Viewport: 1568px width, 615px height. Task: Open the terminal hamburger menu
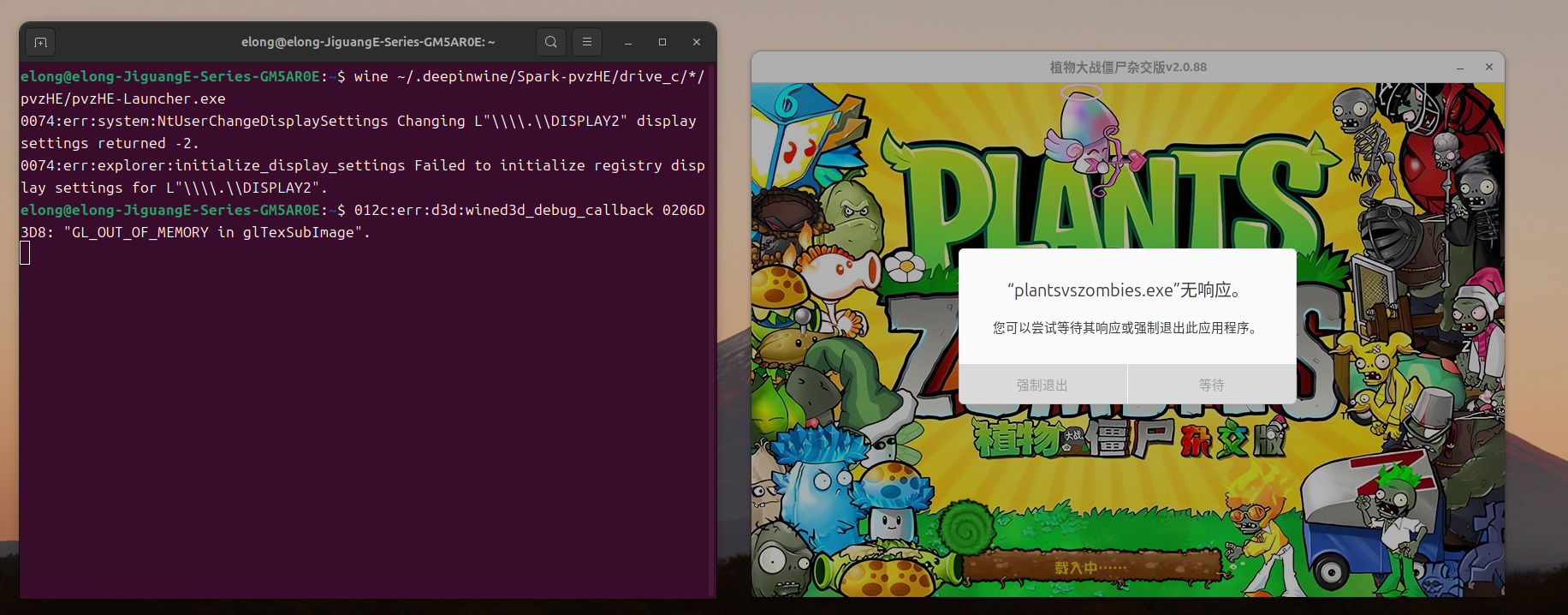click(x=587, y=42)
